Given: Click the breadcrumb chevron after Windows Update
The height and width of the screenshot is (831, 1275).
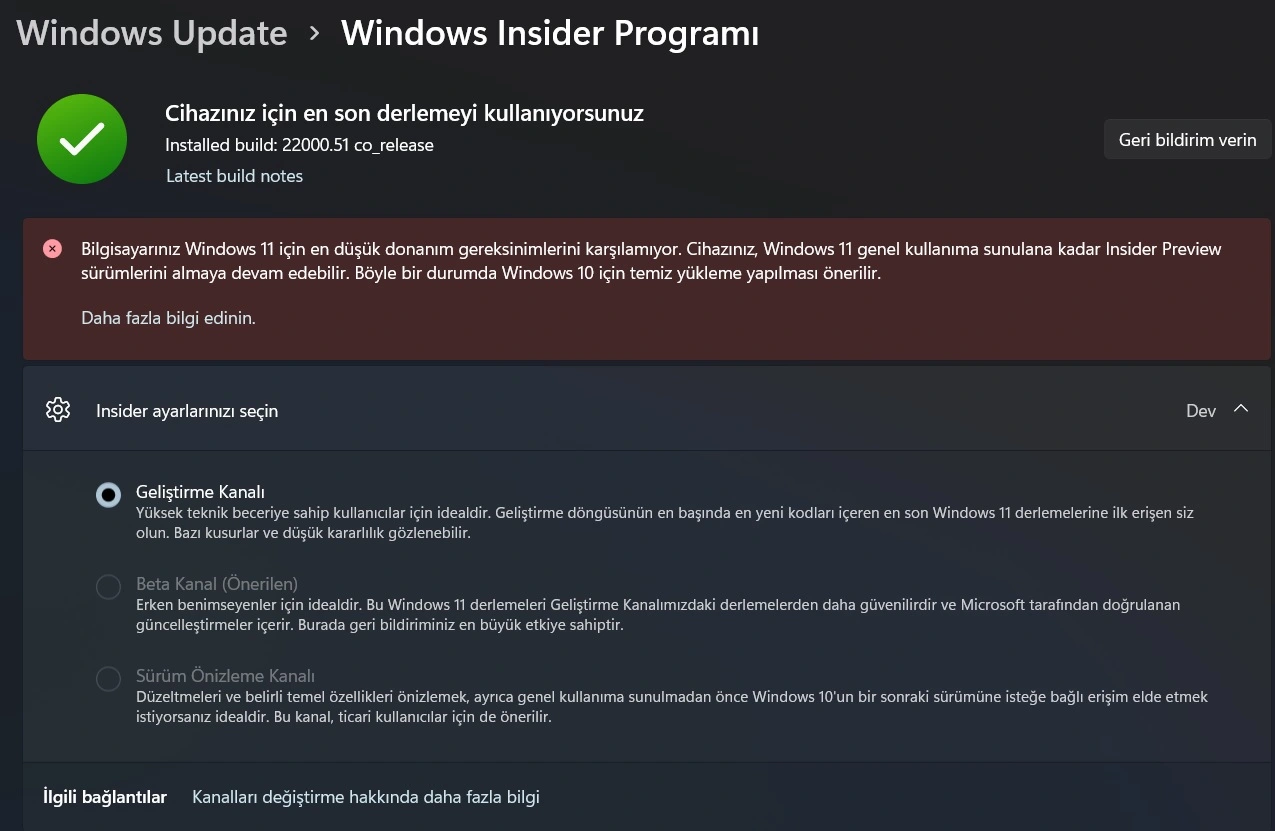Looking at the screenshot, I should pyautogui.click(x=315, y=34).
